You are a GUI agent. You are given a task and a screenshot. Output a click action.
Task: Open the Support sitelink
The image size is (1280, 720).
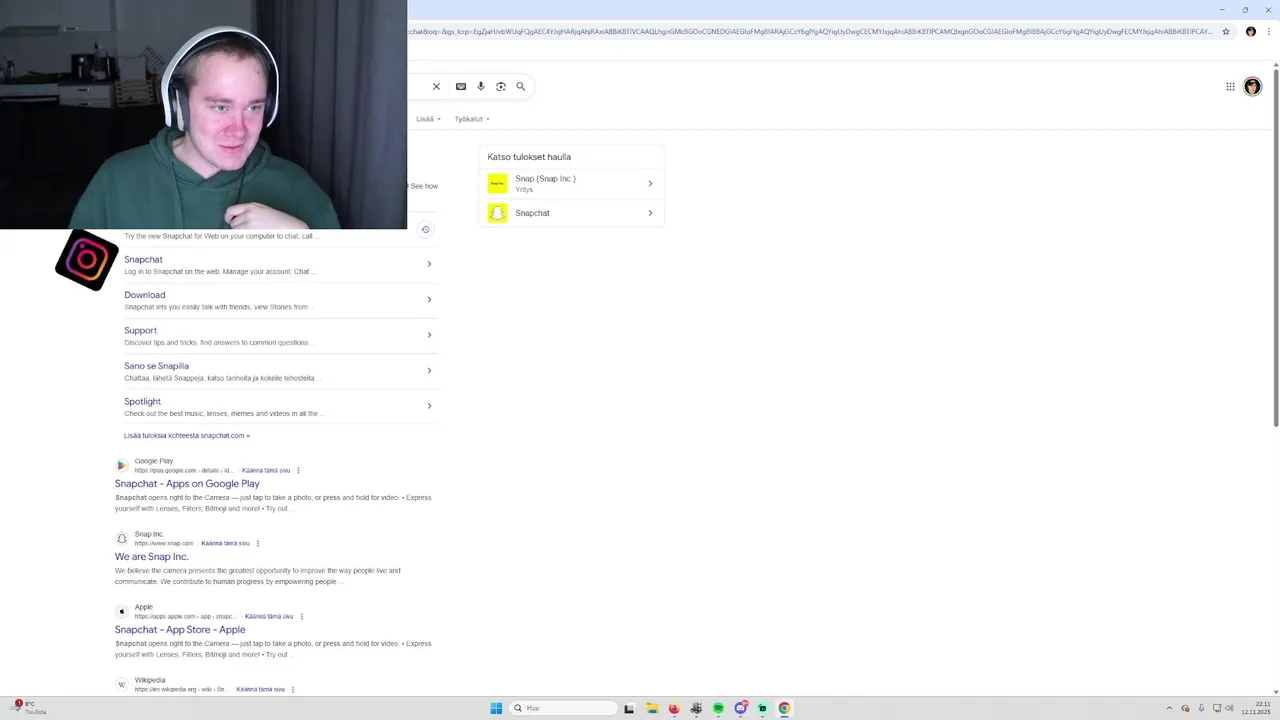[141, 331]
